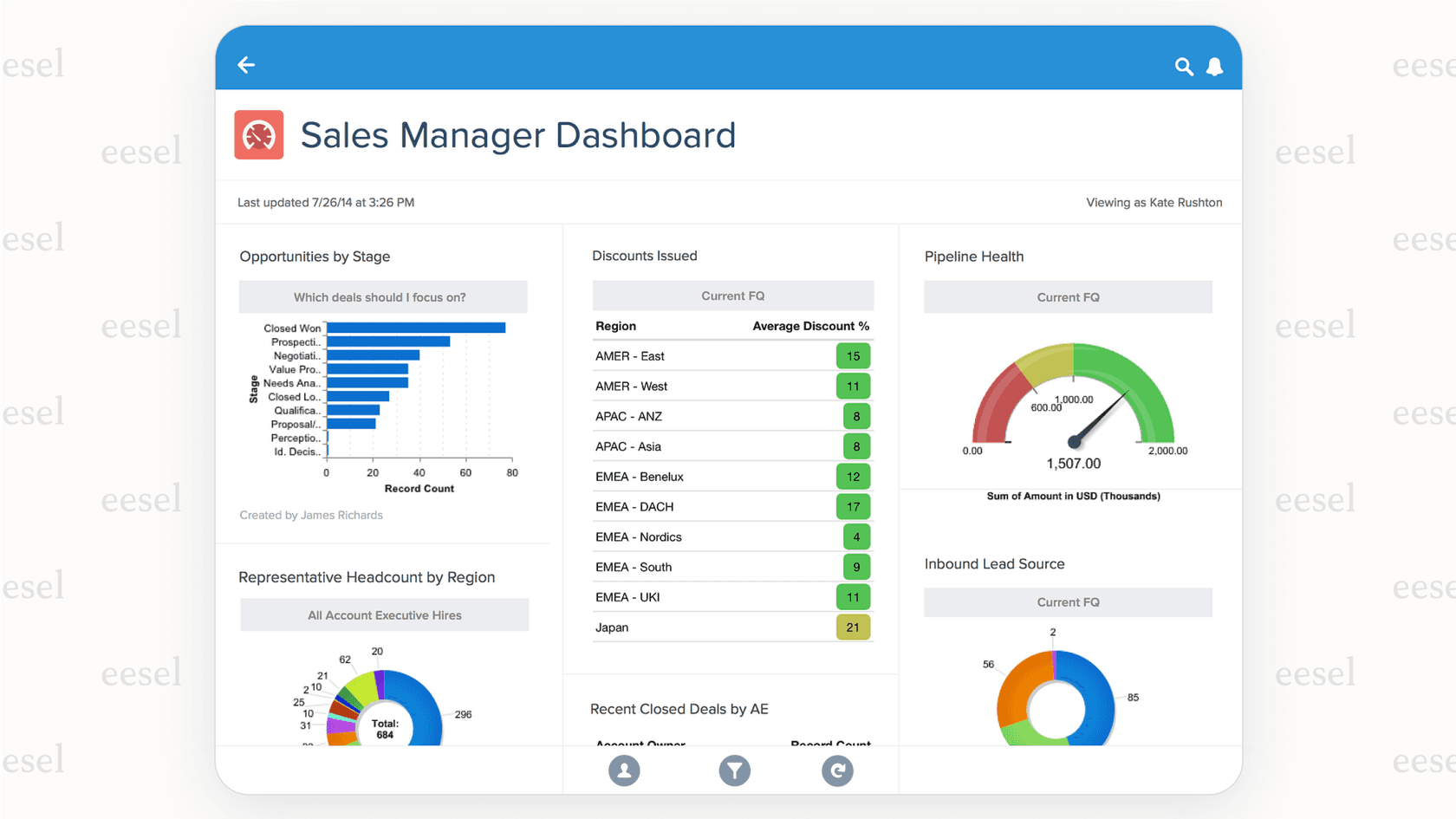Open the search icon

(1184, 66)
